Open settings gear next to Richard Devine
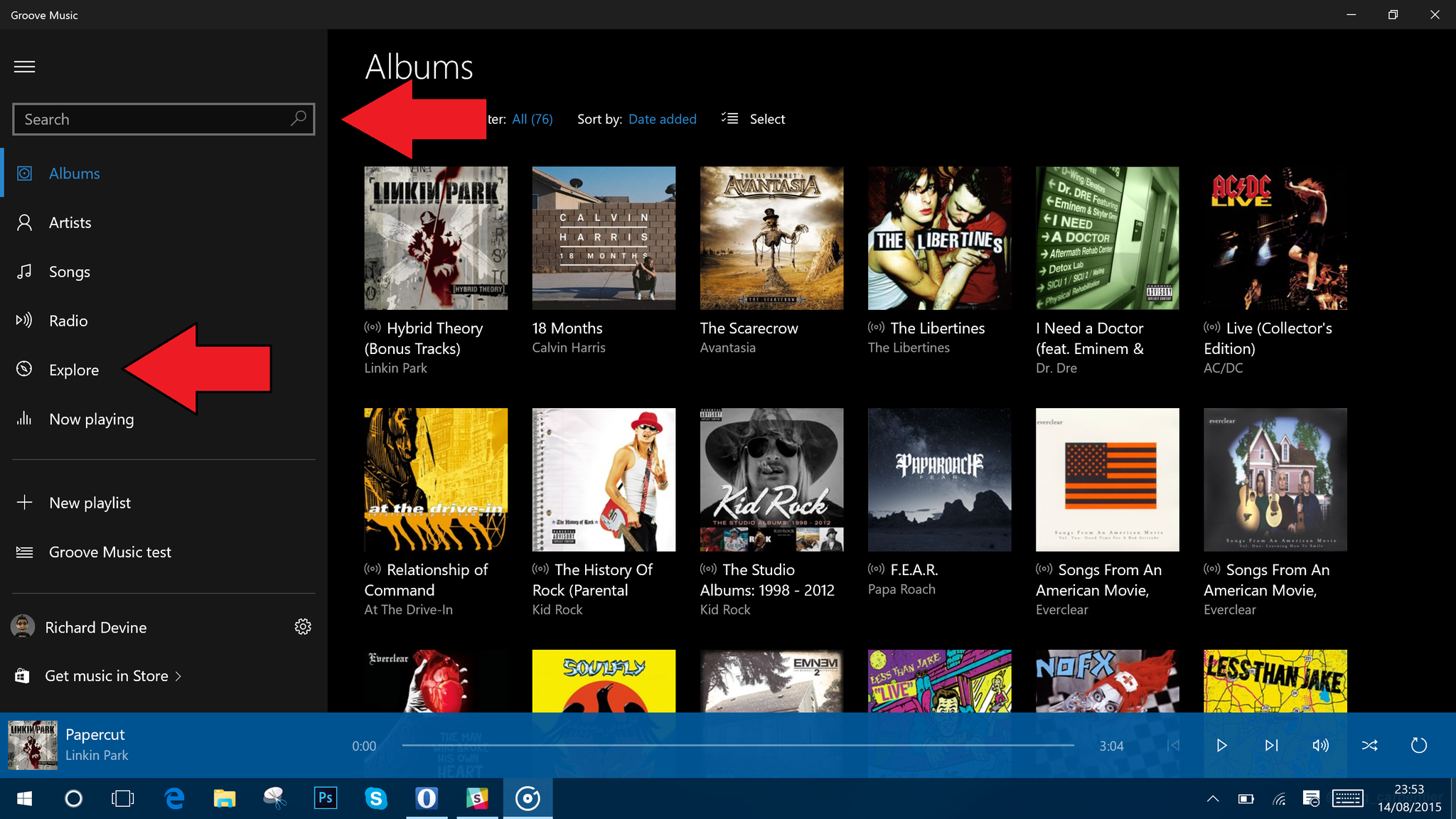Screen dimensions: 1456x819 (303, 626)
